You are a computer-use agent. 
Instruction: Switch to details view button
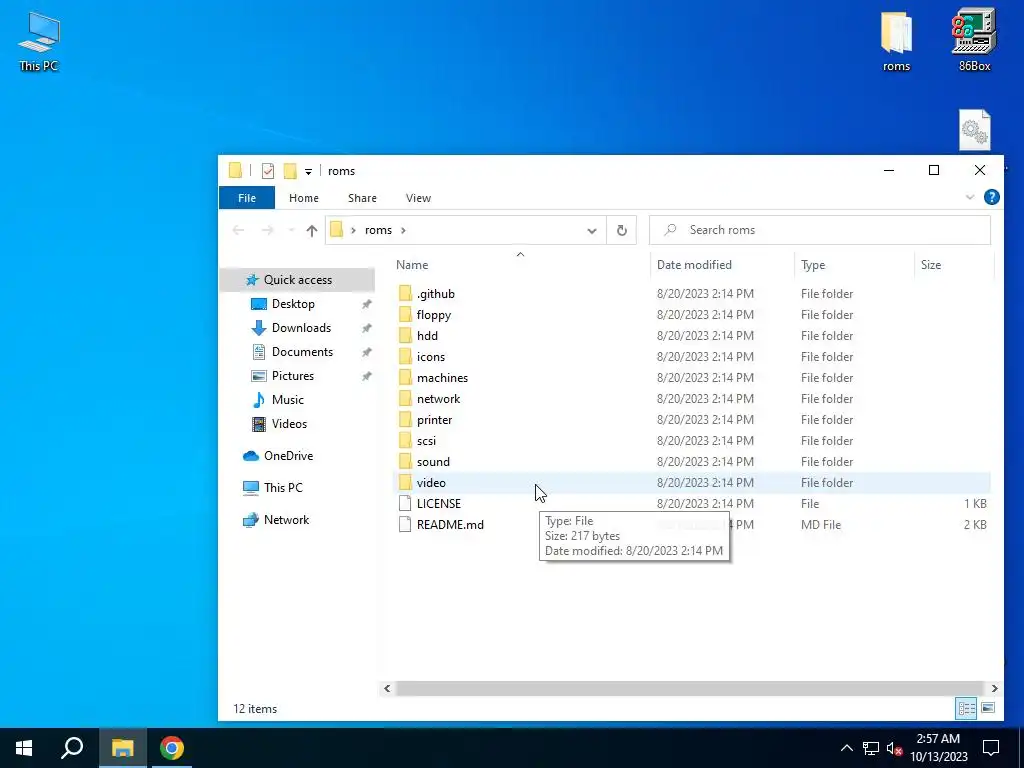(x=967, y=708)
